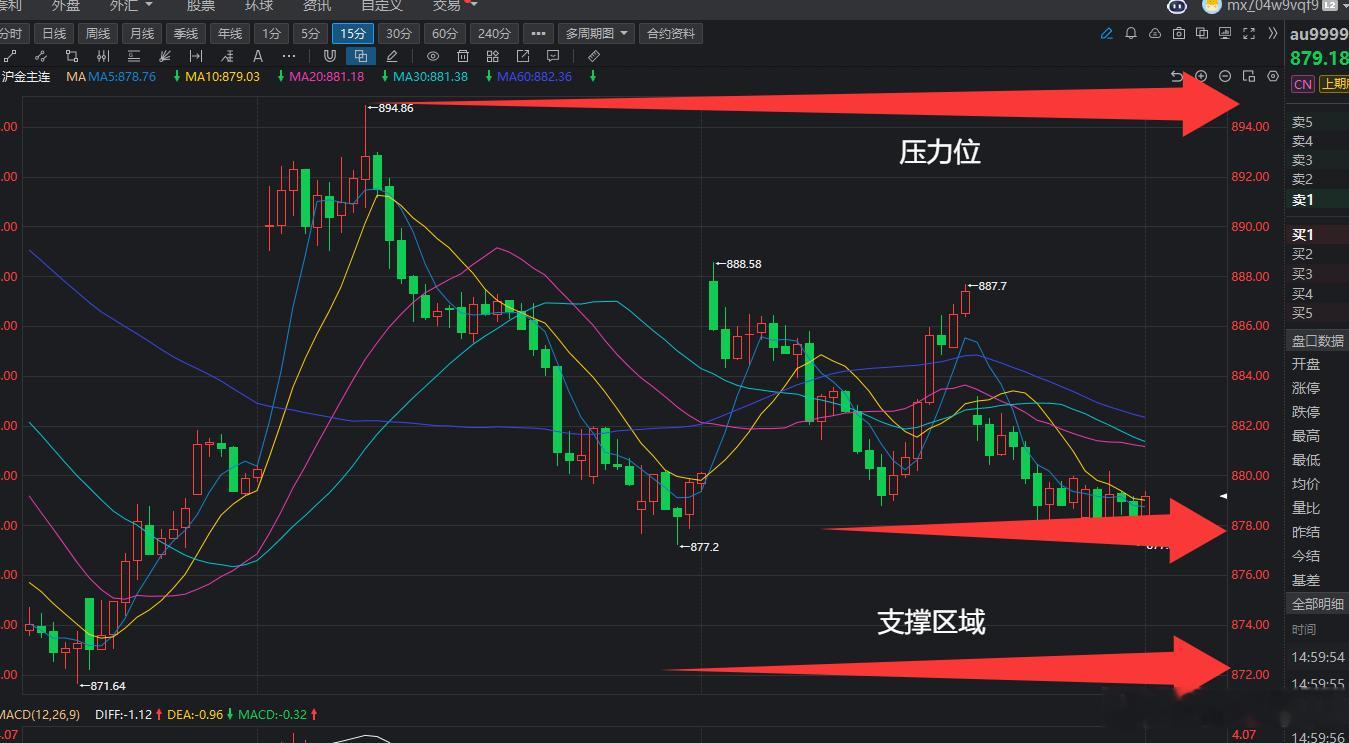Open the 自定义 menu
This screenshot has height=743, width=1349.
(x=382, y=5)
